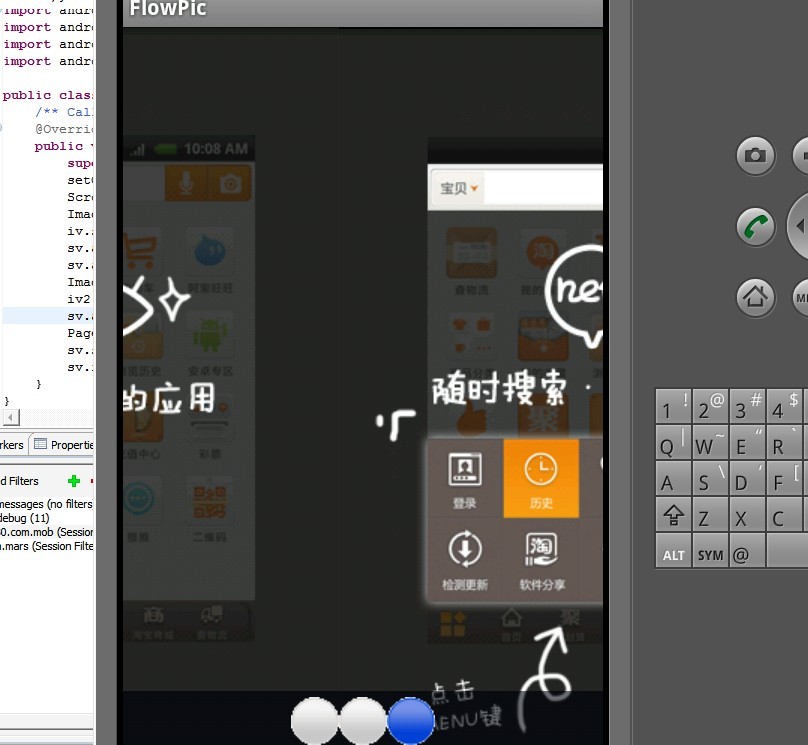Click keyboard key 2 @

point(711,406)
